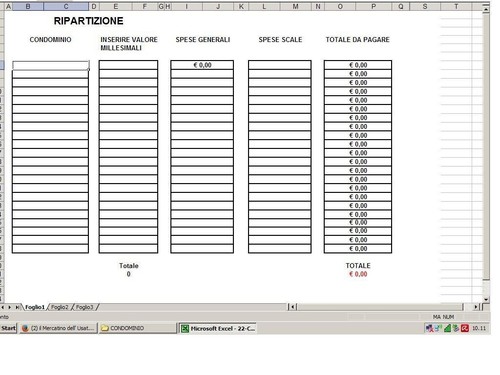The image size is (500, 375).
Task: Select column F header
Action: coord(145,6)
